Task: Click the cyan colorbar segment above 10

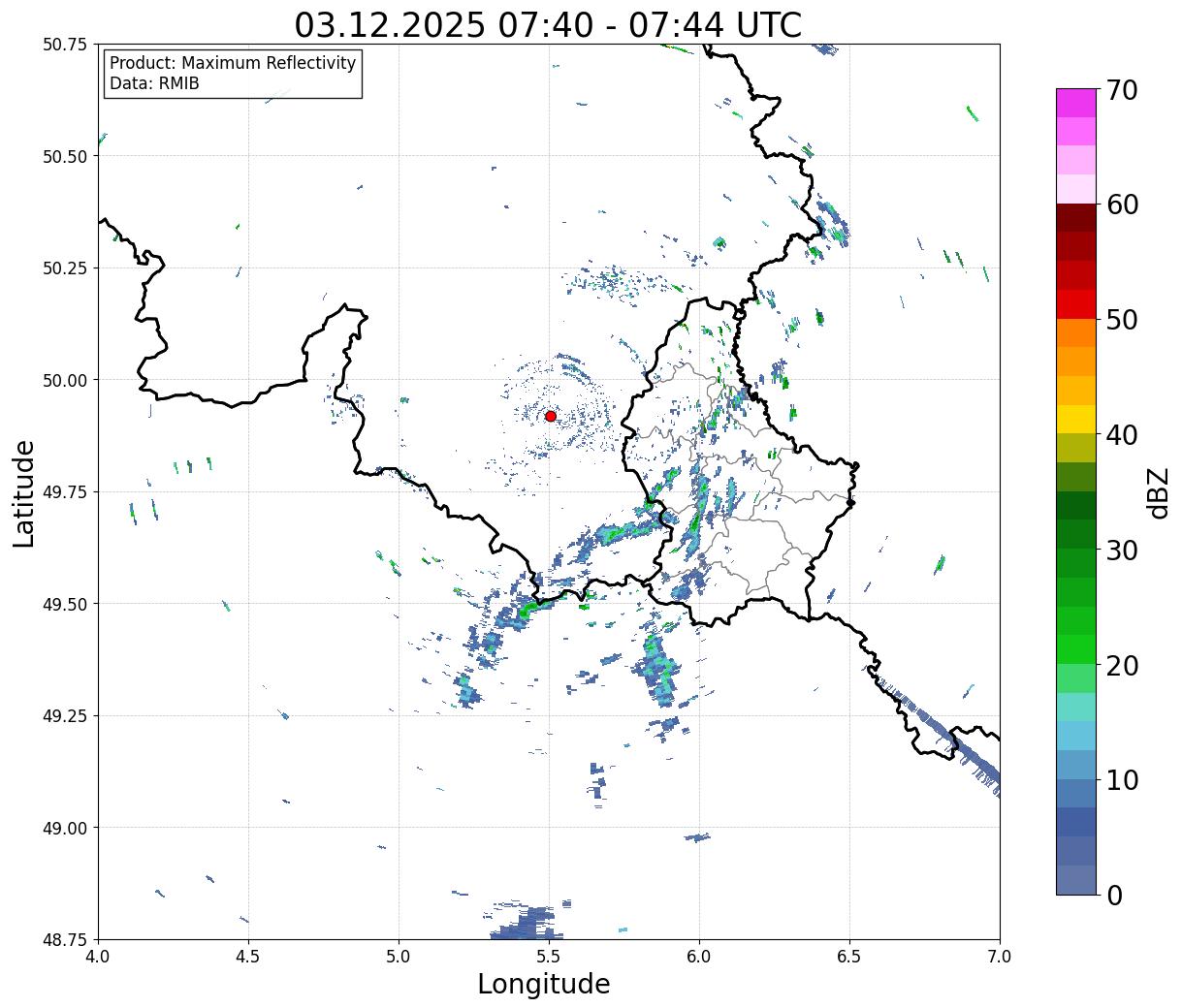Action: click(1076, 735)
